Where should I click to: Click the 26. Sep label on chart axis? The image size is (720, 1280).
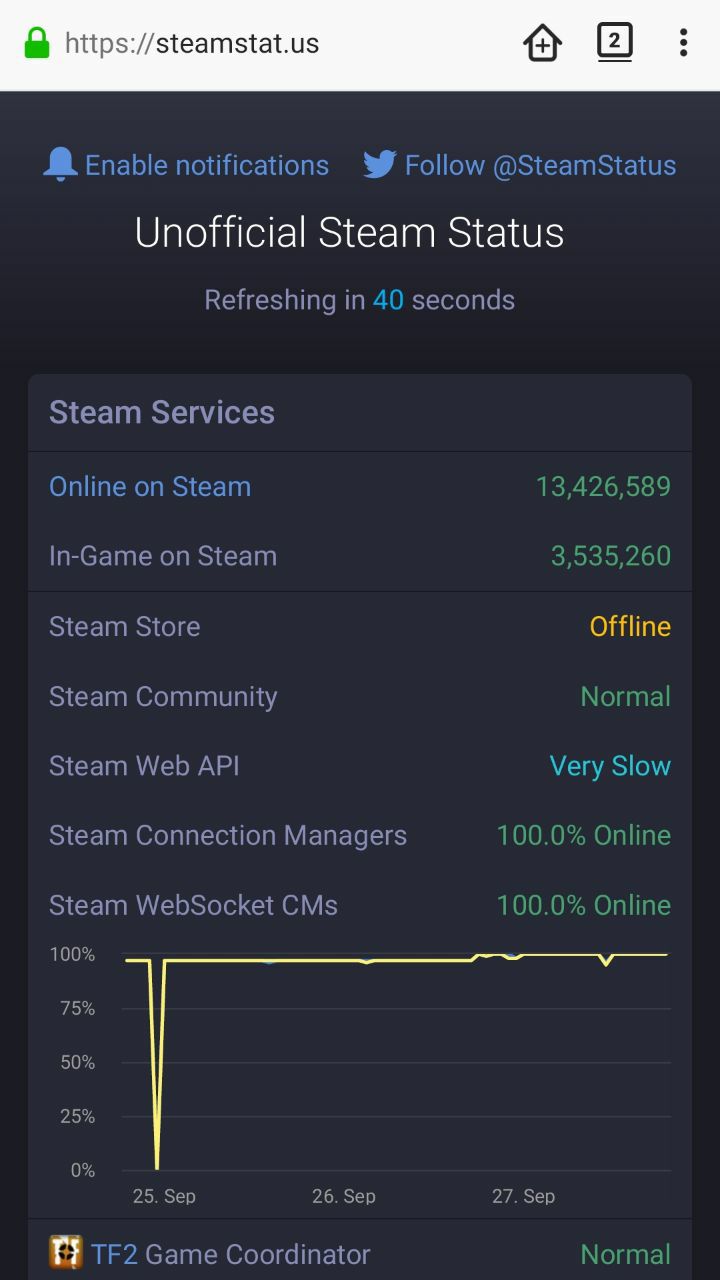tap(344, 1196)
